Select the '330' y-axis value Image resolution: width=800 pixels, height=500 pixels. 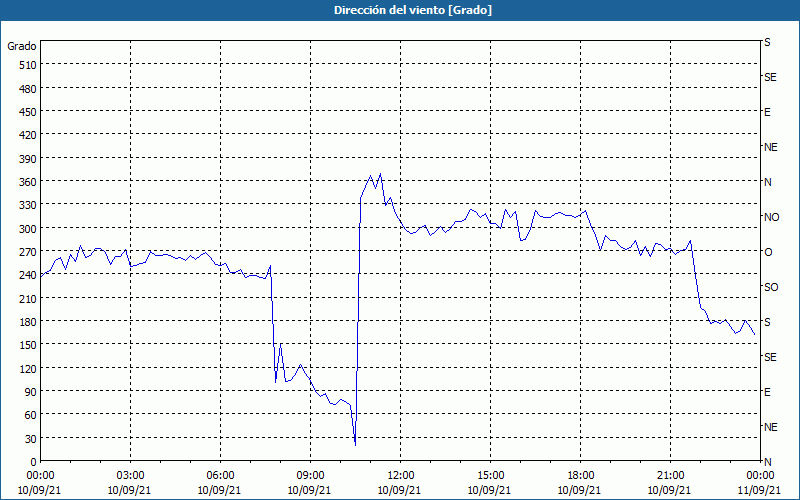click(28, 205)
